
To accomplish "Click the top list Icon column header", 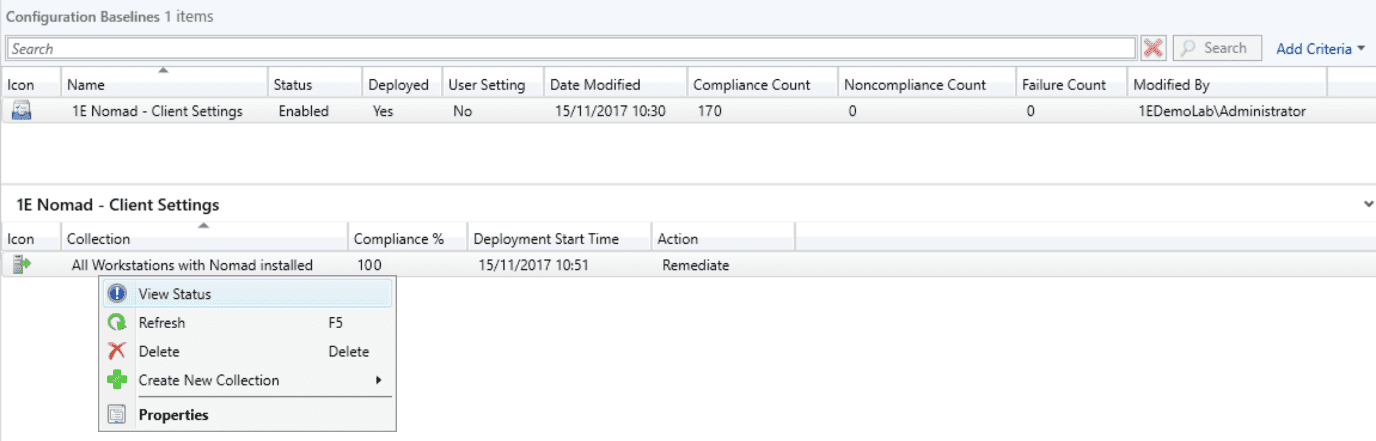I will coord(31,85).
